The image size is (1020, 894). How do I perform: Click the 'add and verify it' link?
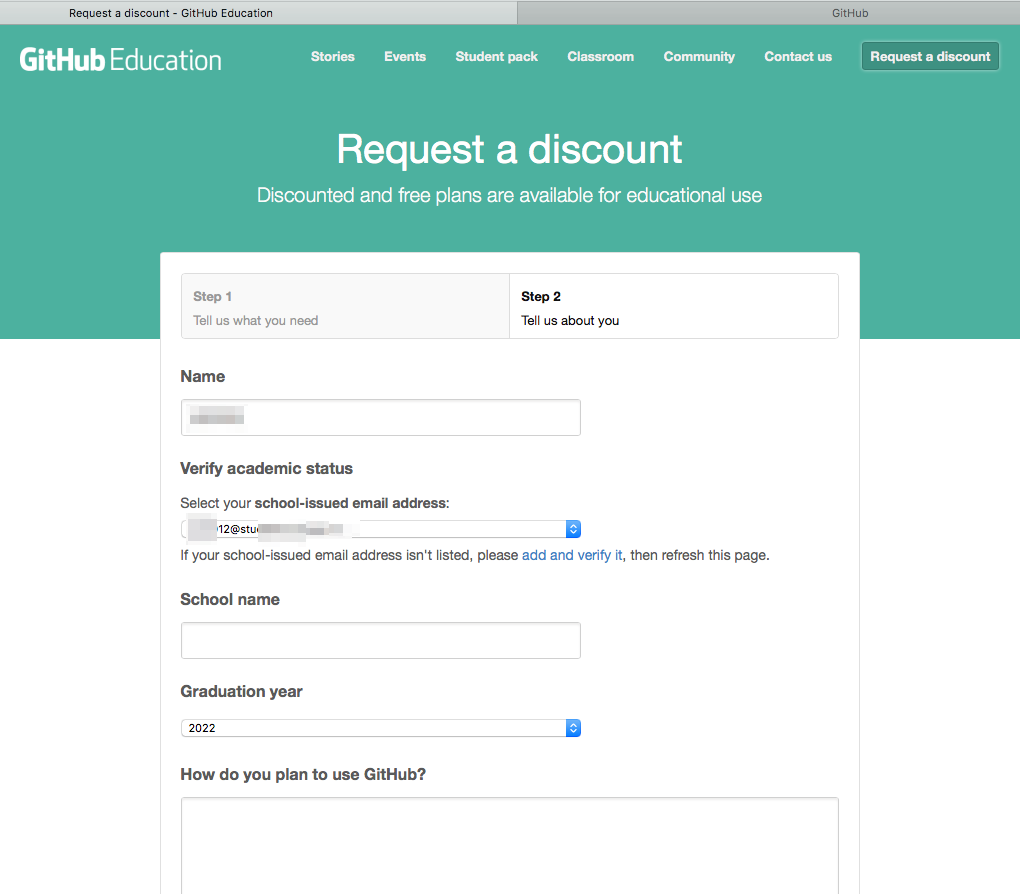coord(572,555)
